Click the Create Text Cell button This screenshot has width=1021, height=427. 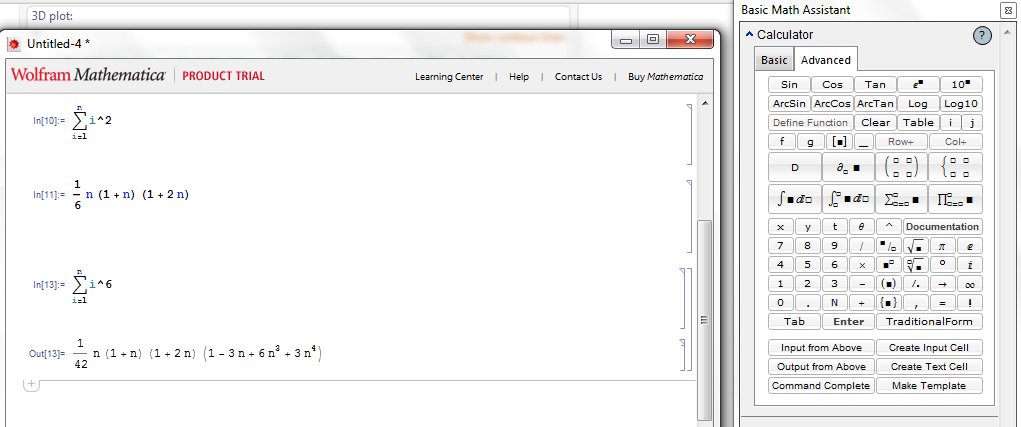click(929, 366)
